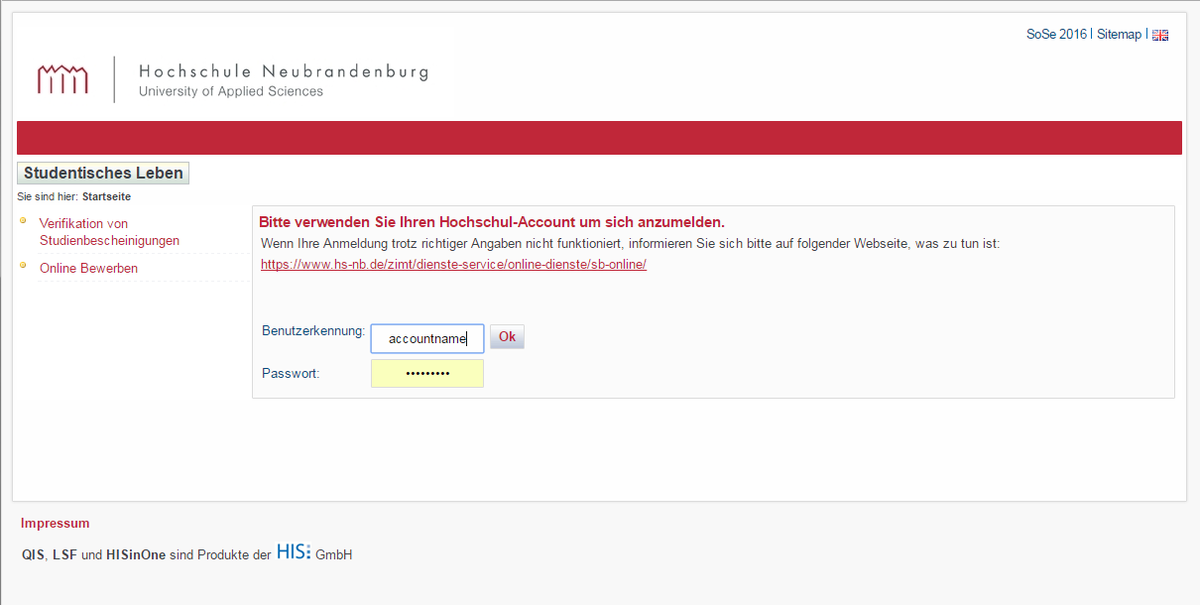This screenshot has width=1200, height=605.
Task: Click the red heading about Hochschul-Account login
Action: tap(492, 222)
